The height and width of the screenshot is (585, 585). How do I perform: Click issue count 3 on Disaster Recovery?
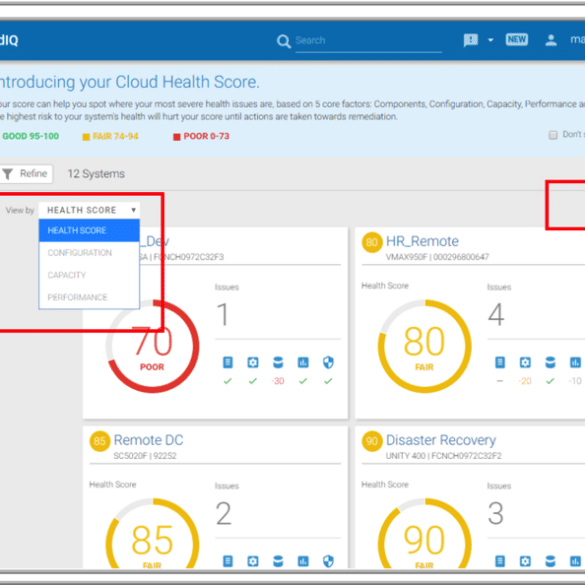496,513
